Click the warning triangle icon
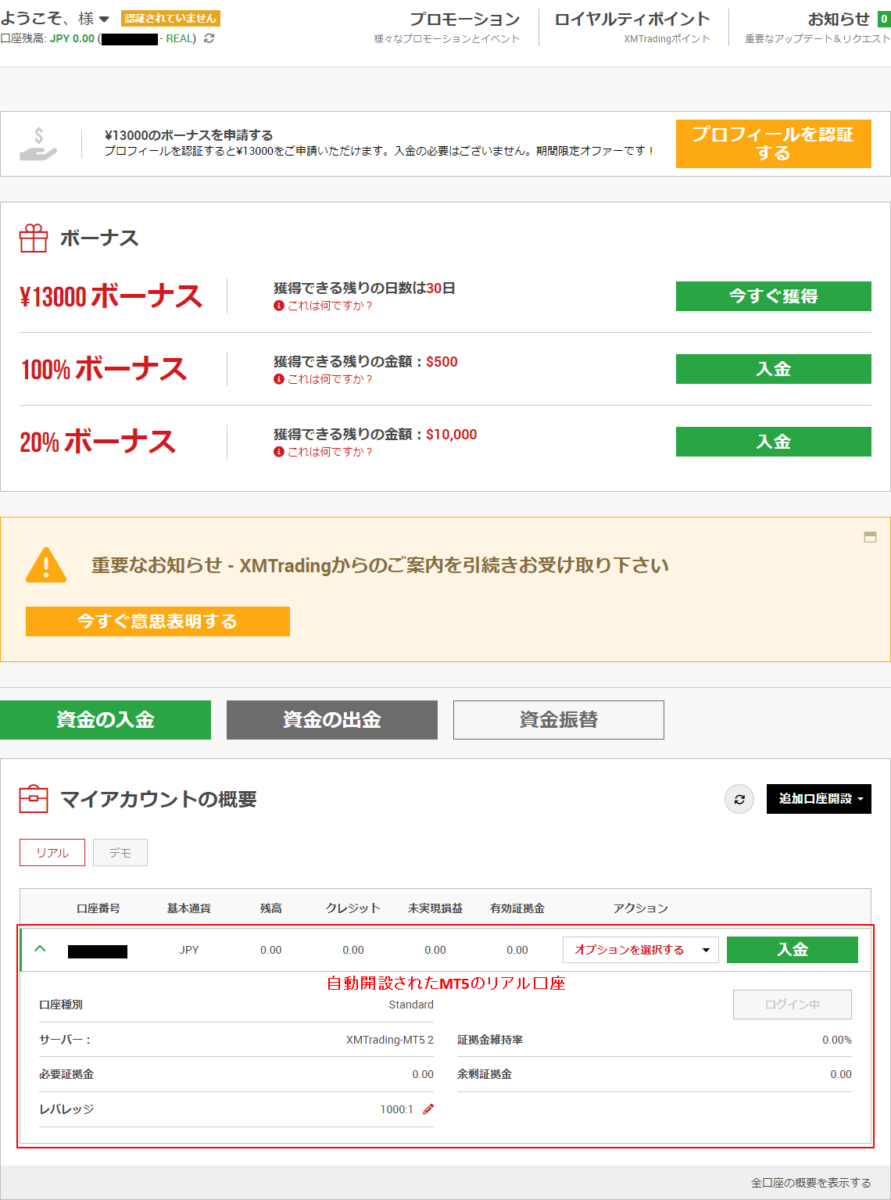Viewport: 891px width, 1200px height. [x=46, y=565]
